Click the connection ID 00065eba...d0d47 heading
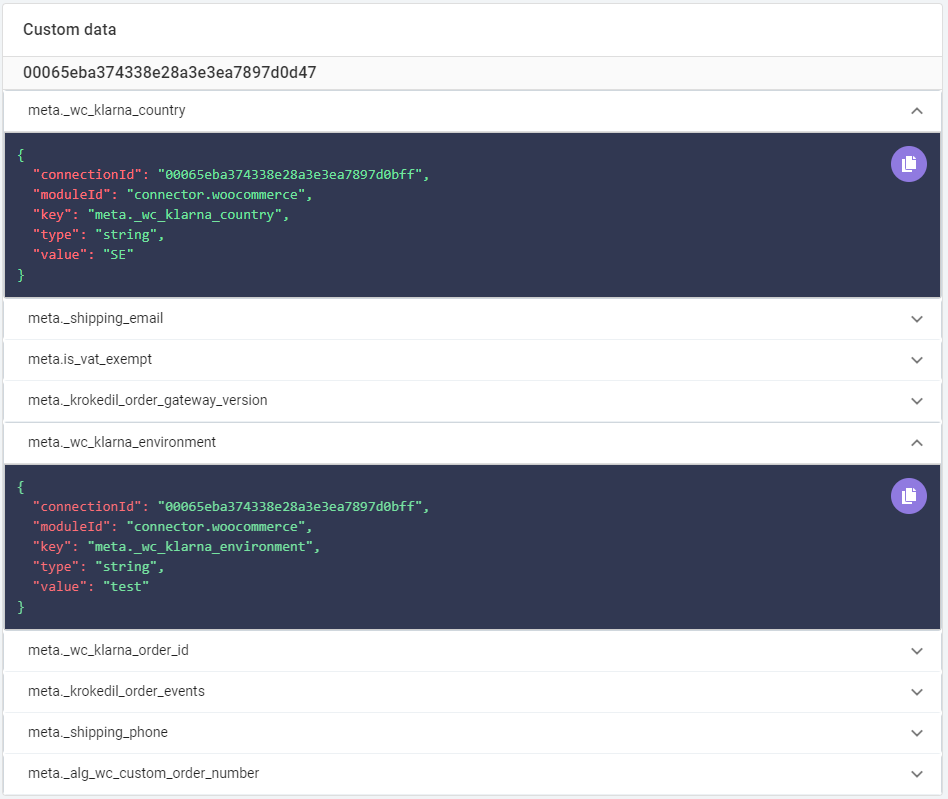Viewport: 948px width, 799px height. [x=169, y=73]
